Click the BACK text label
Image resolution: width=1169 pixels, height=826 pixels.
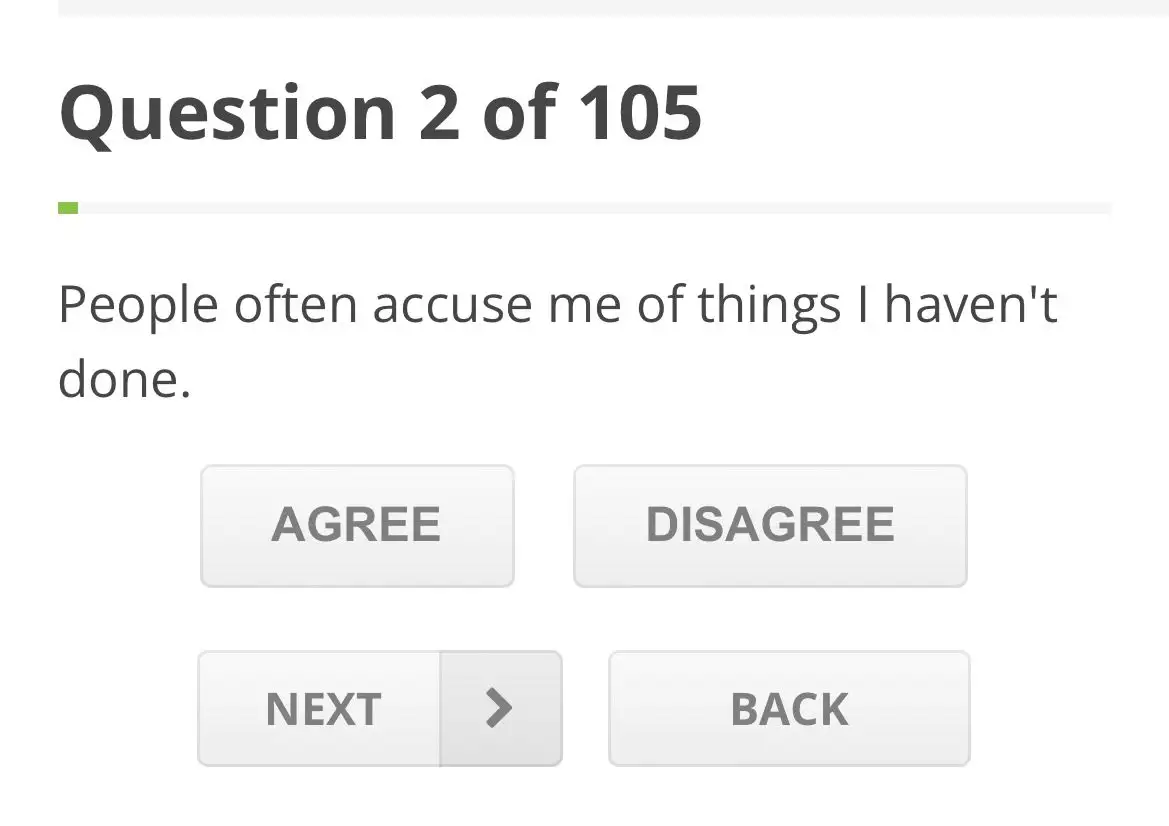[788, 708]
